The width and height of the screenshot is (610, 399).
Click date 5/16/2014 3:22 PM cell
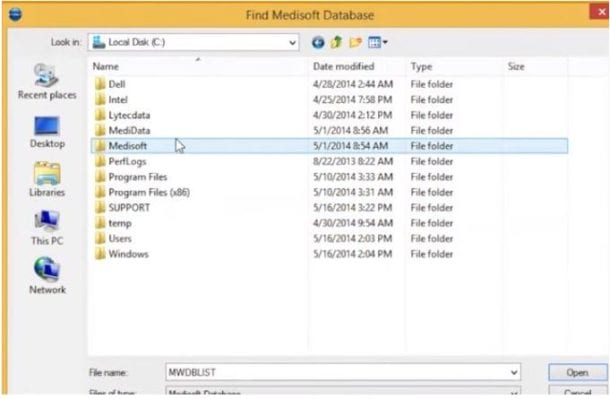[352, 208]
